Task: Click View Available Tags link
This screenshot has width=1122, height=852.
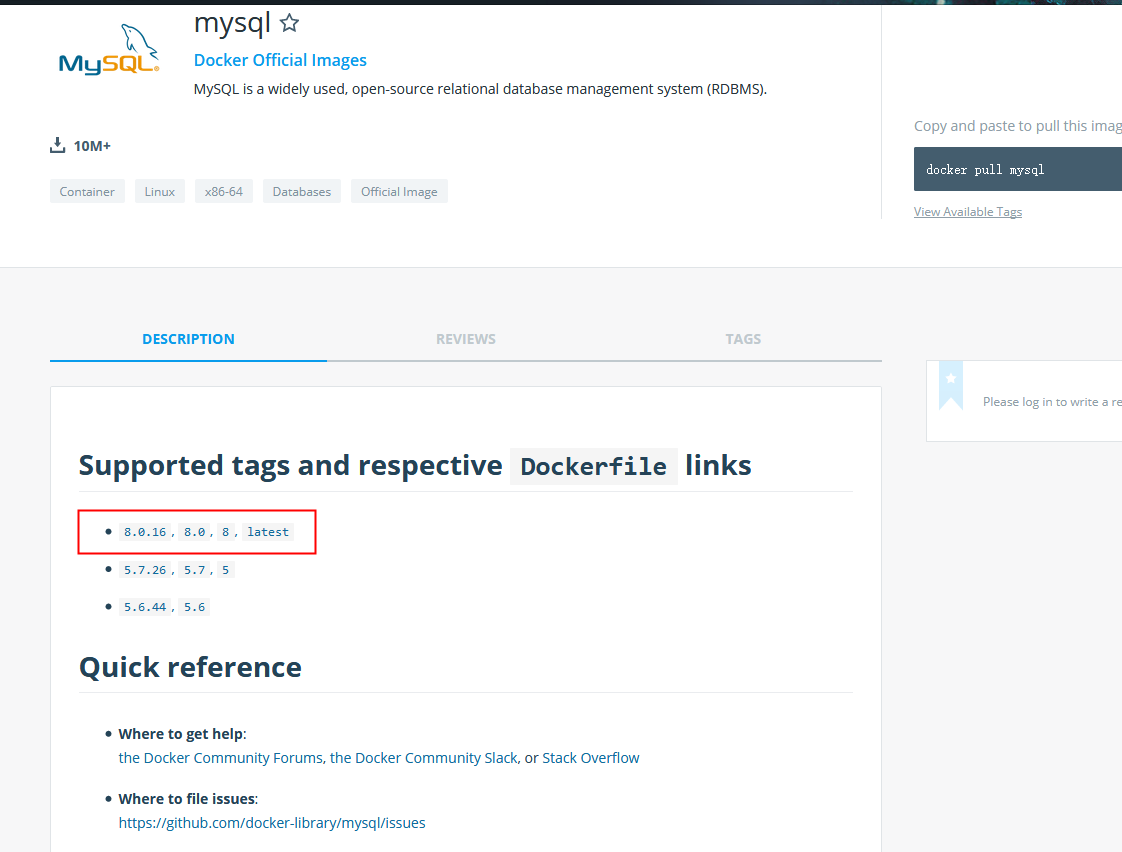Action: (967, 212)
